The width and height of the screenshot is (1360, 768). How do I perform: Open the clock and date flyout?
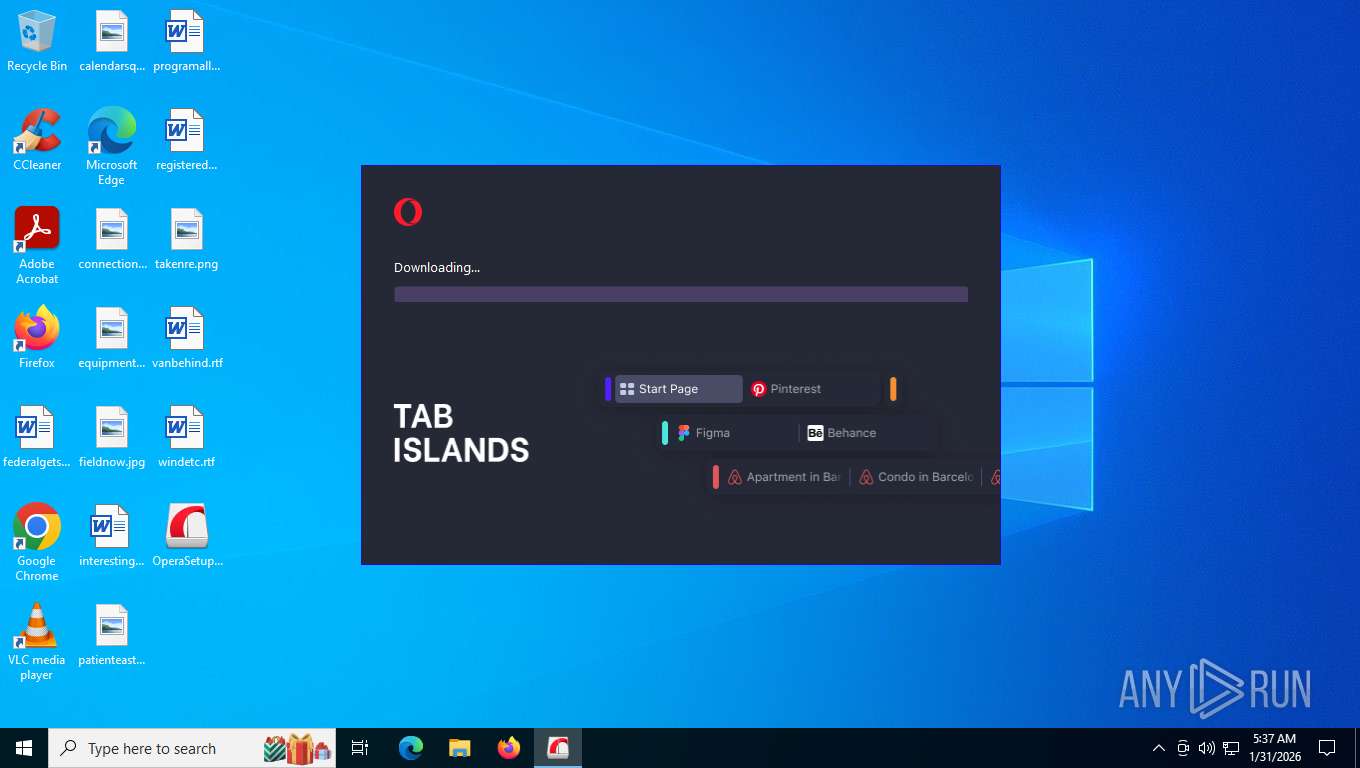coord(1274,748)
